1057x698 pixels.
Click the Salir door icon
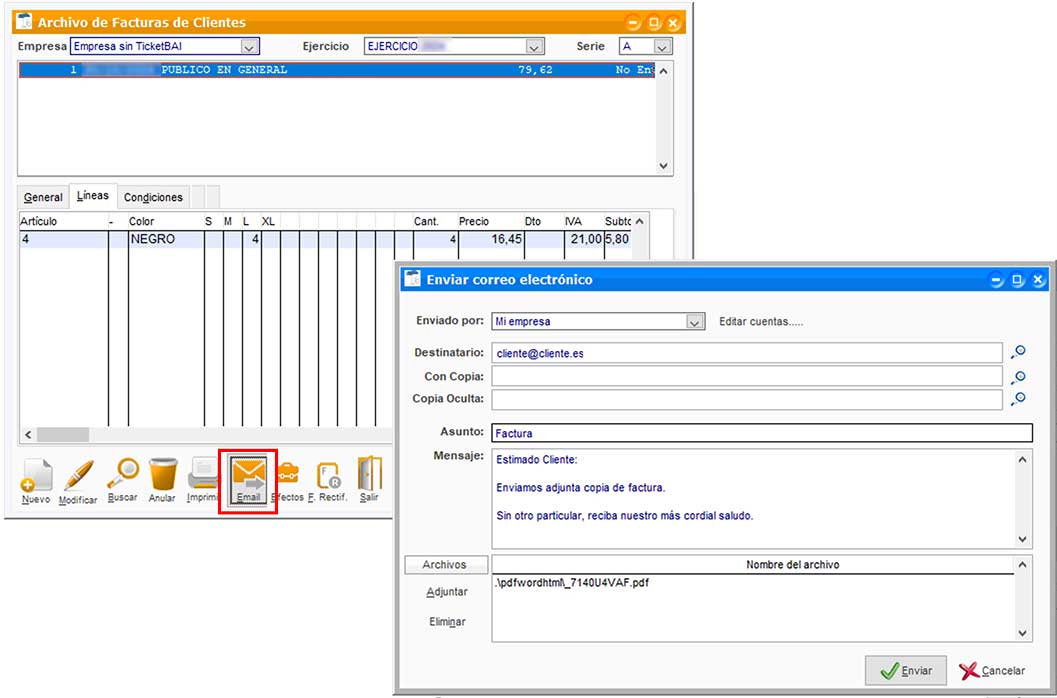[x=369, y=479]
